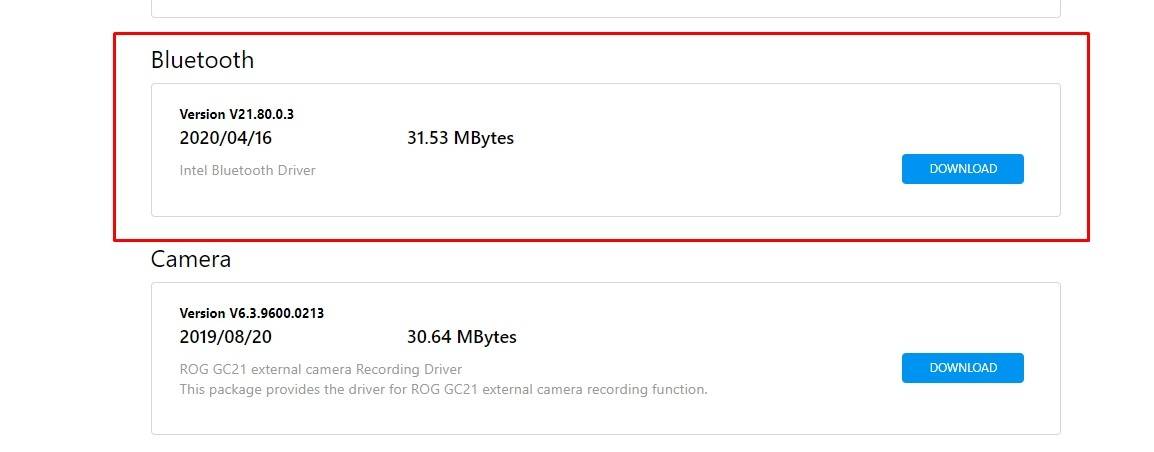This screenshot has width=1154, height=452.
Task: Click the Bluetooth section heading
Action: tap(202, 60)
